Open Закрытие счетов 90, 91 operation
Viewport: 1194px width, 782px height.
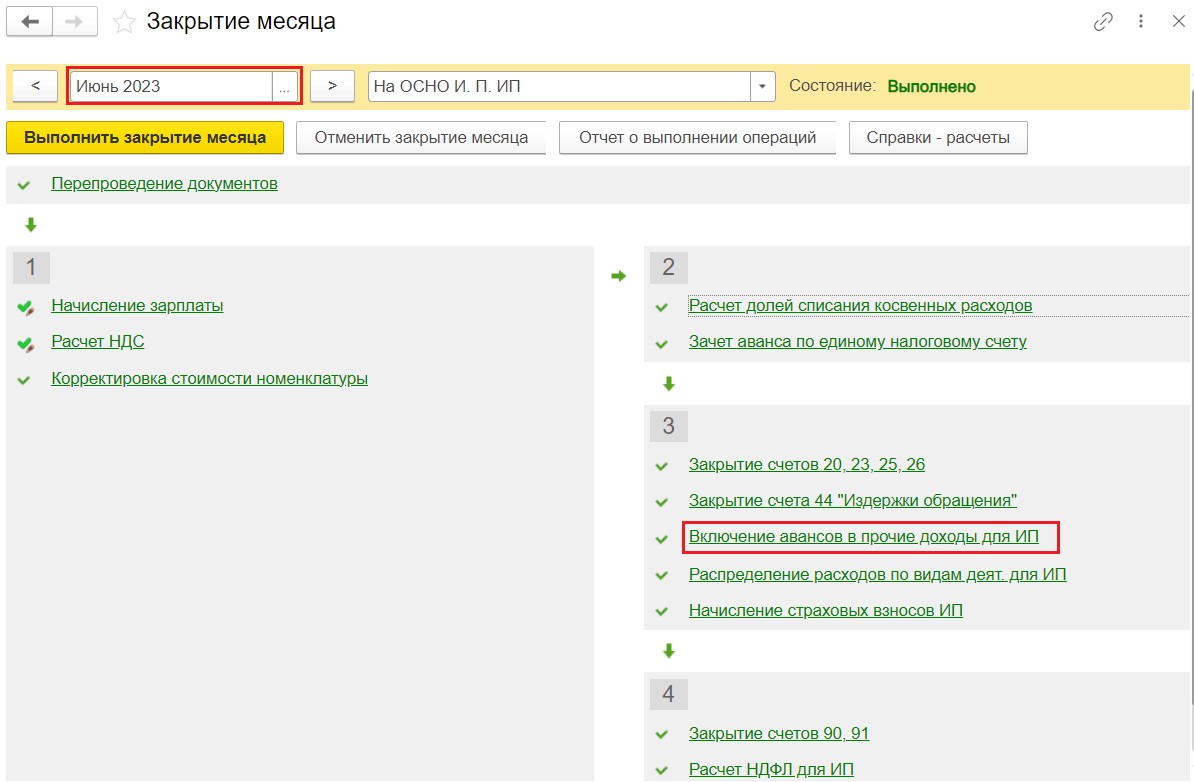tap(779, 733)
